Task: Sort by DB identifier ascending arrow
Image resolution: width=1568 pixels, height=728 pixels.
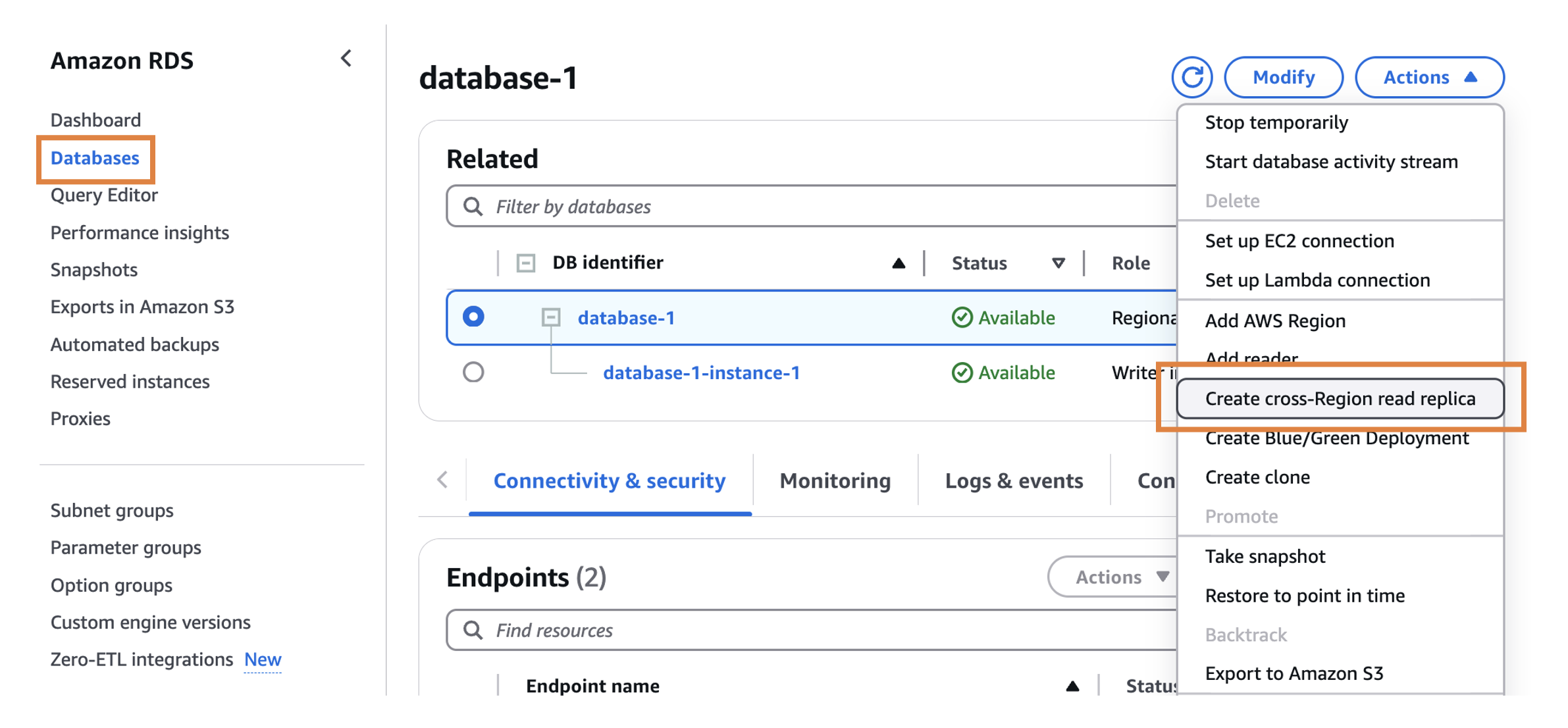Action: [x=898, y=263]
